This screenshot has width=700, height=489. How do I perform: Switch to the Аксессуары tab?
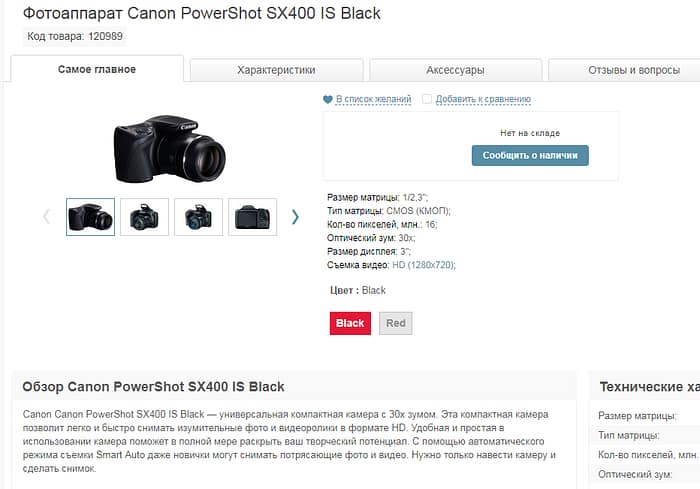(x=455, y=70)
